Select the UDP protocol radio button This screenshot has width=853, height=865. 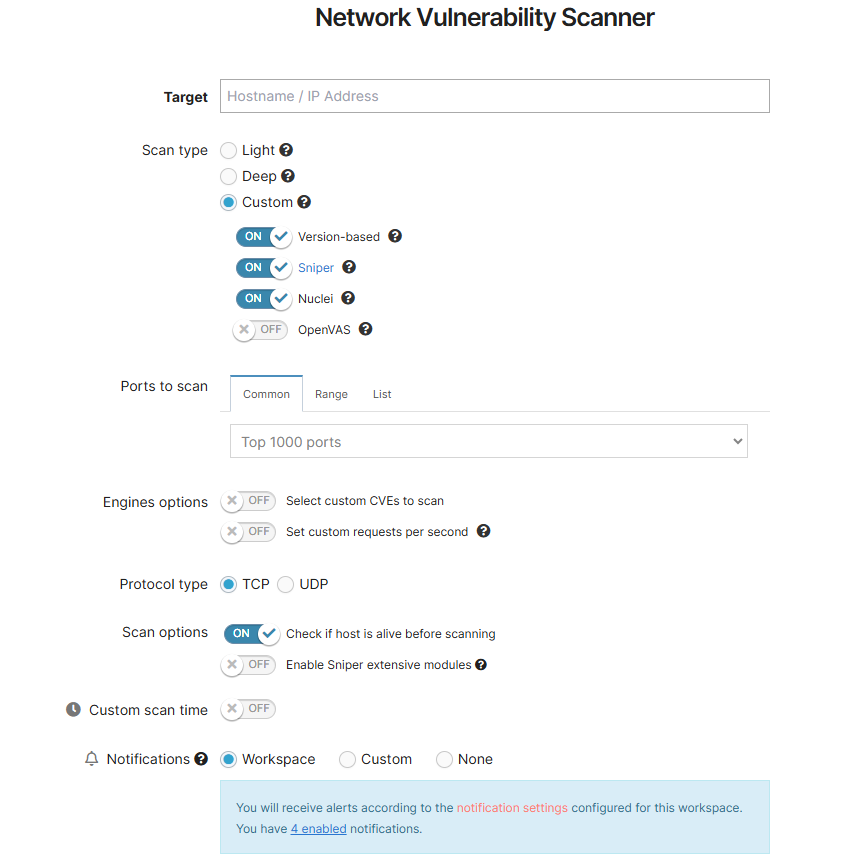(x=287, y=584)
